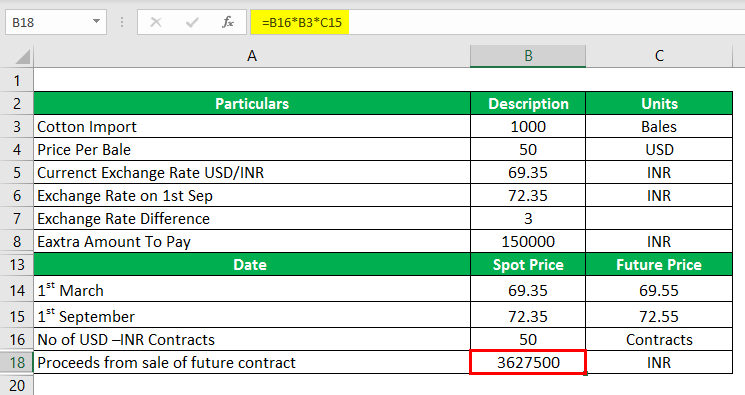Select row 7 header
This screenshot has width=745, height=395.
17,218
